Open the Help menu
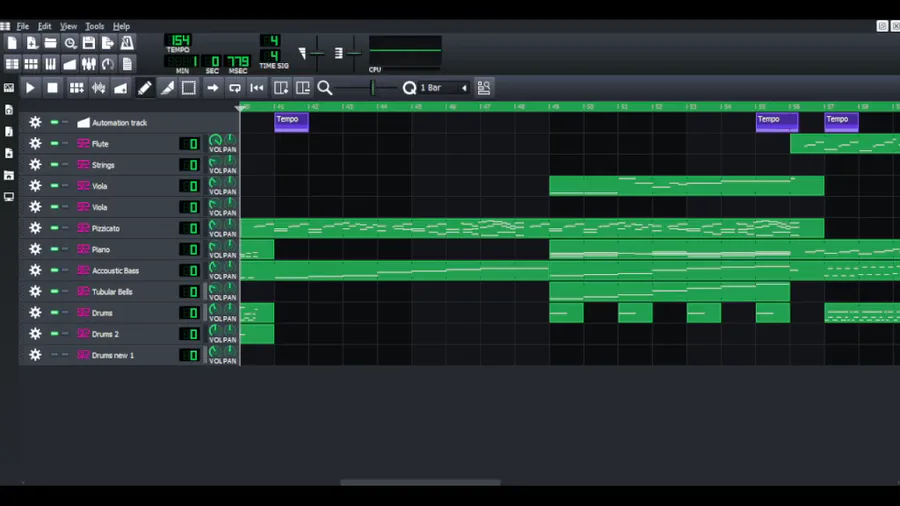This screenshot has width=900, height=506. 121,26
